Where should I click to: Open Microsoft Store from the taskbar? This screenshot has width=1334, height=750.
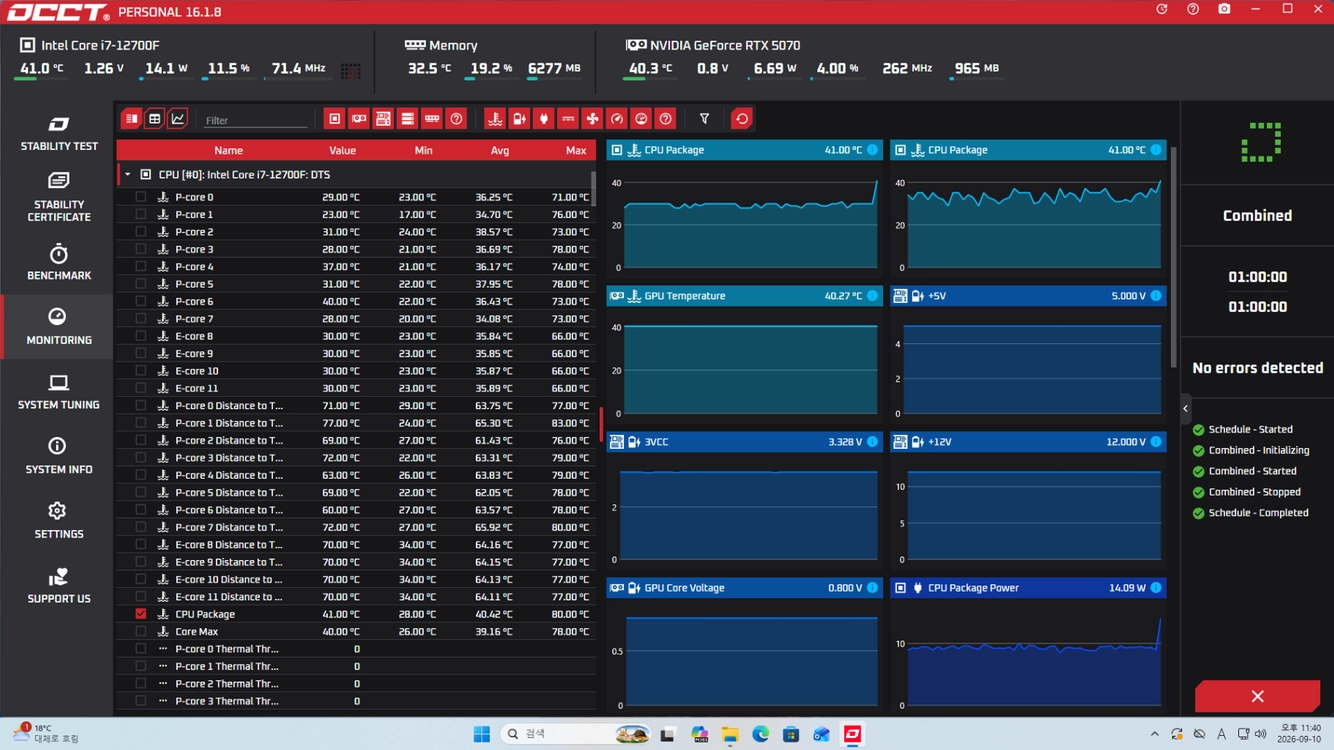(x=791, y=734)
